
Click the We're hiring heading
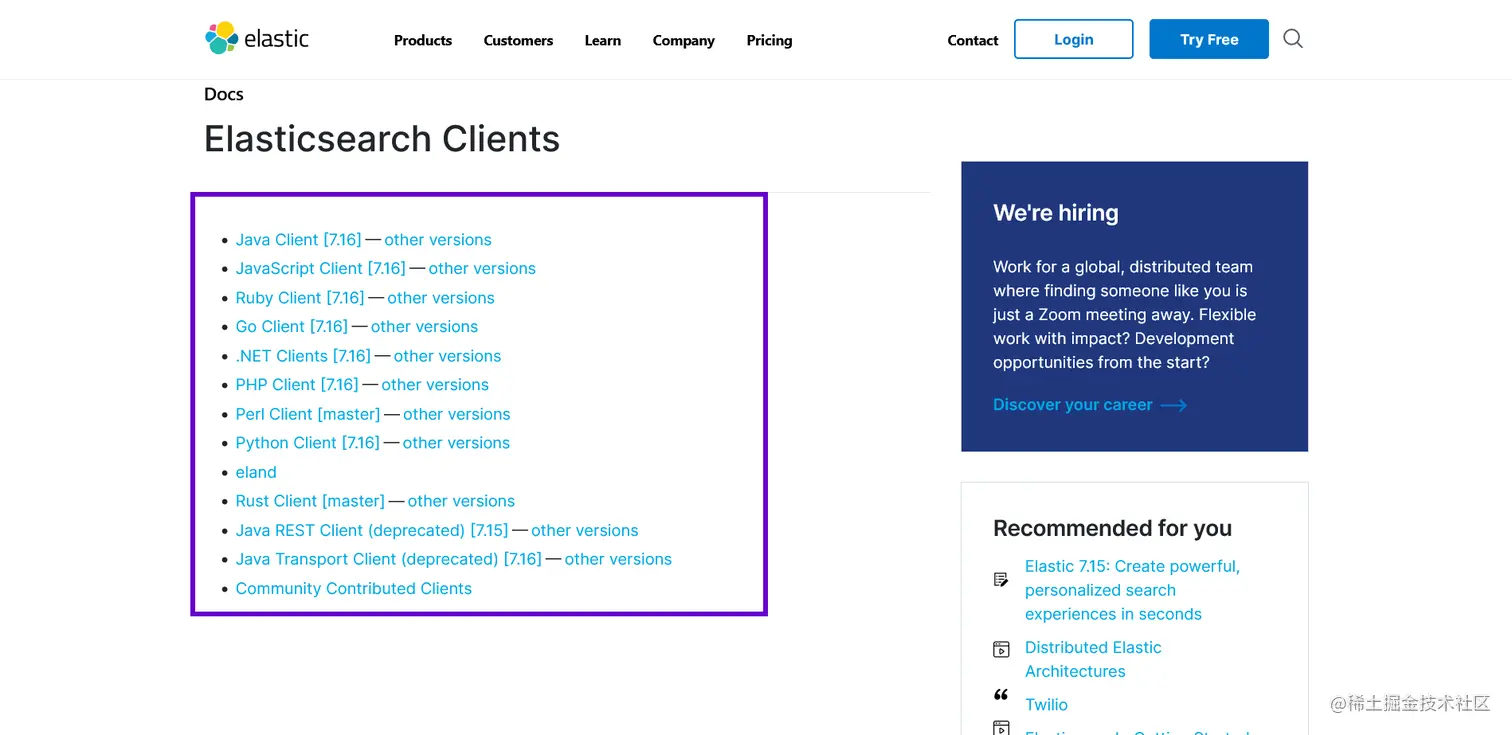point(1056,213)
